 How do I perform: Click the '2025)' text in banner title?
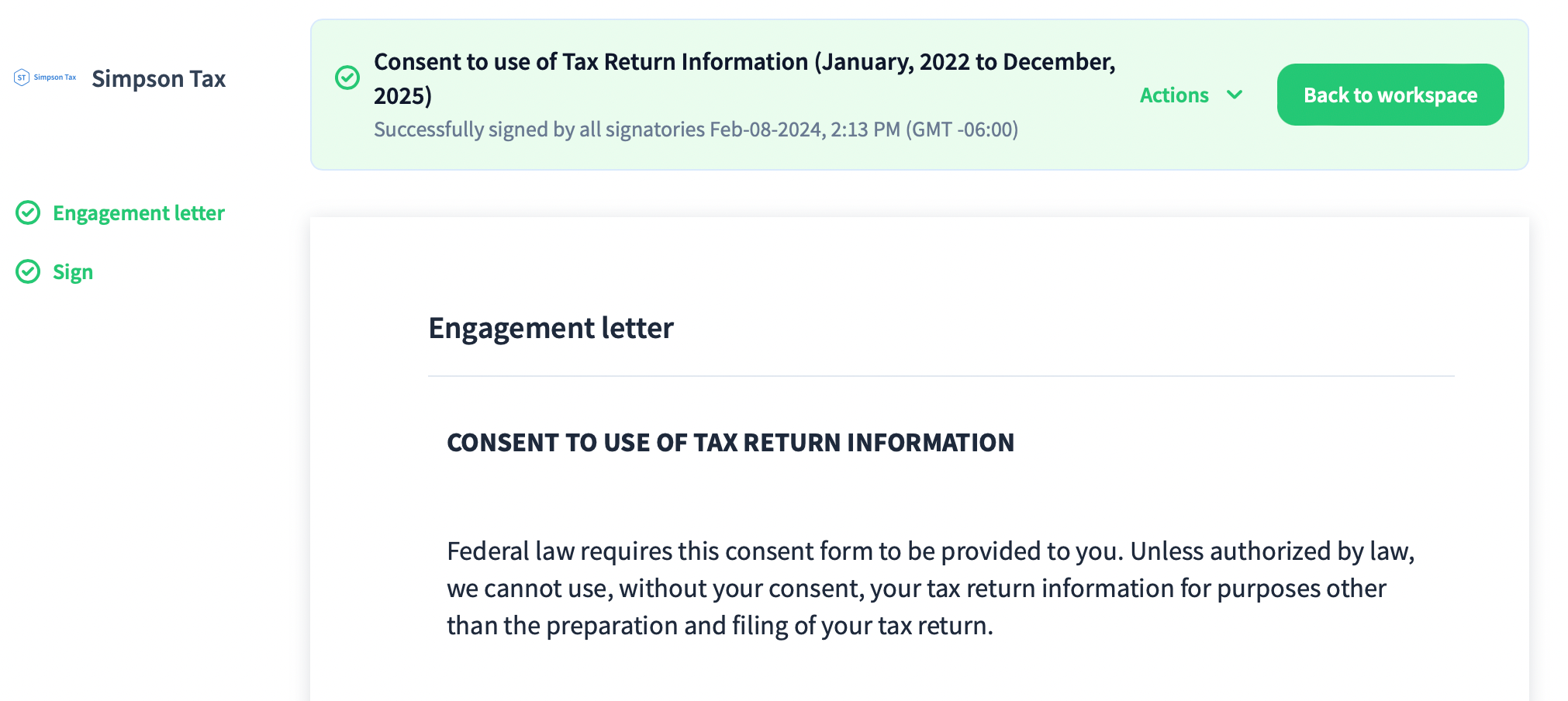click(x=402, y=95)
